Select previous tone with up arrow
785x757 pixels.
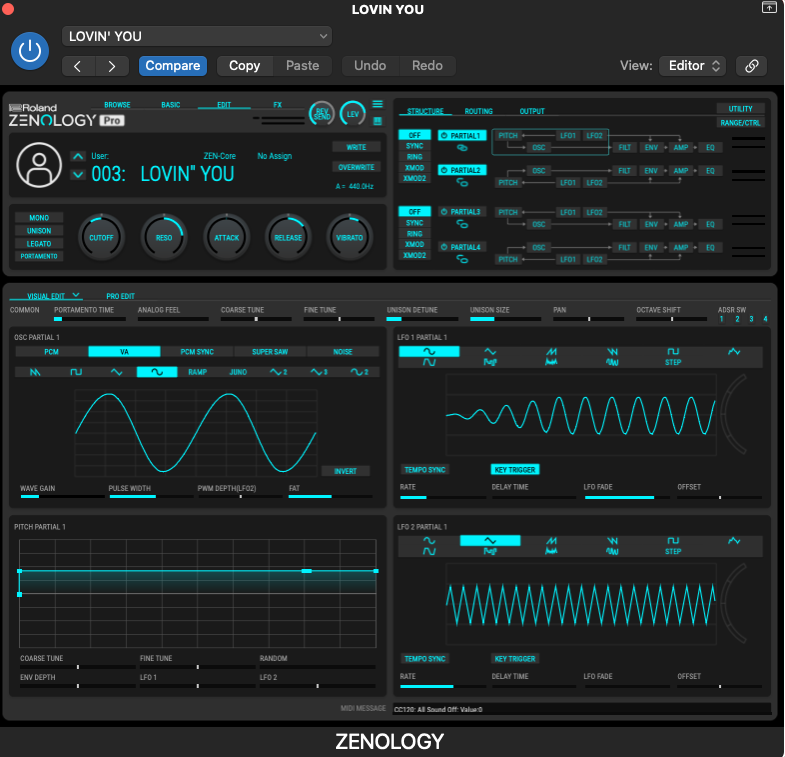click(x=78, y=156)
